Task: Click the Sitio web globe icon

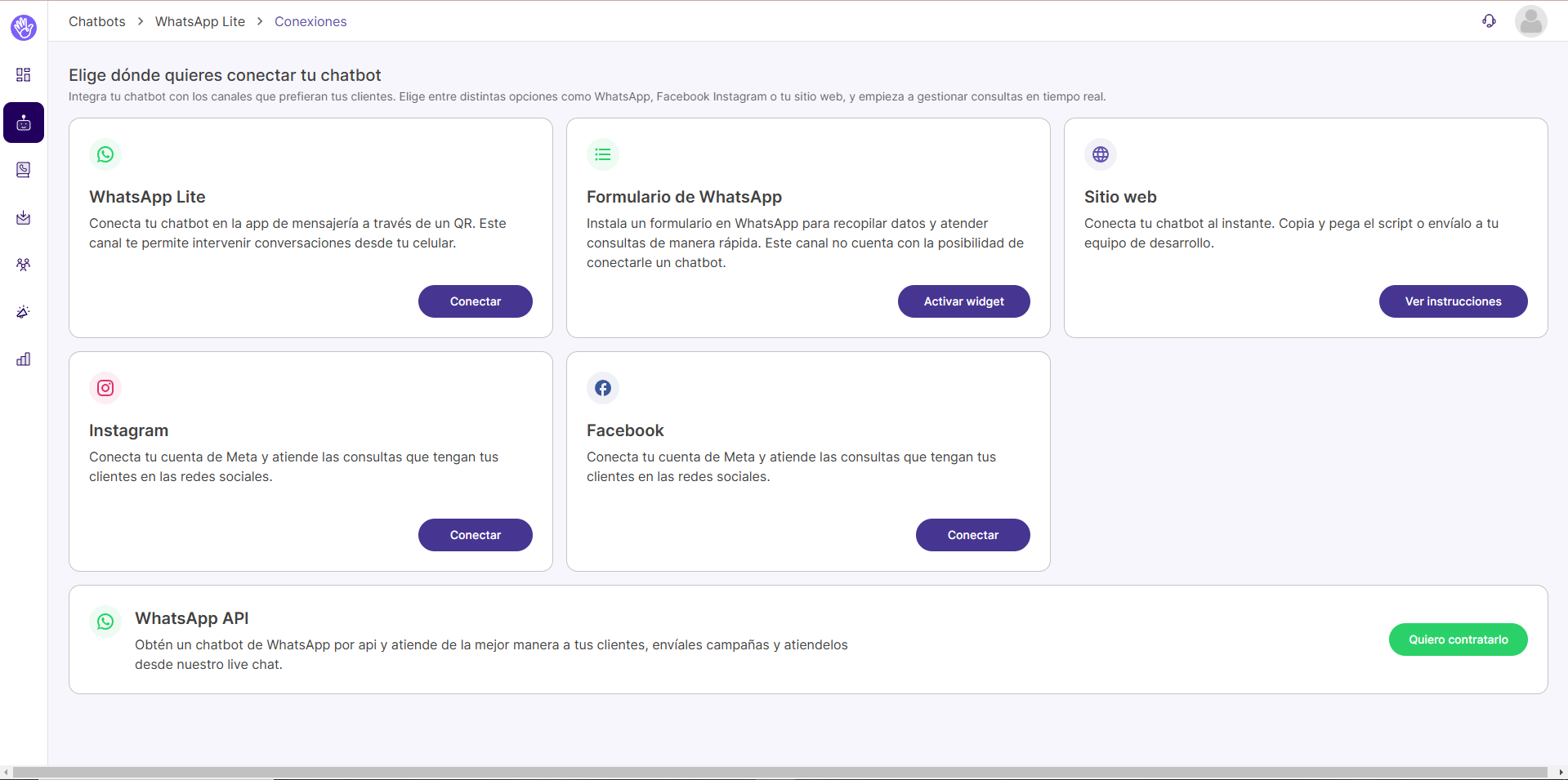Action: click(x=1101, y=154)
